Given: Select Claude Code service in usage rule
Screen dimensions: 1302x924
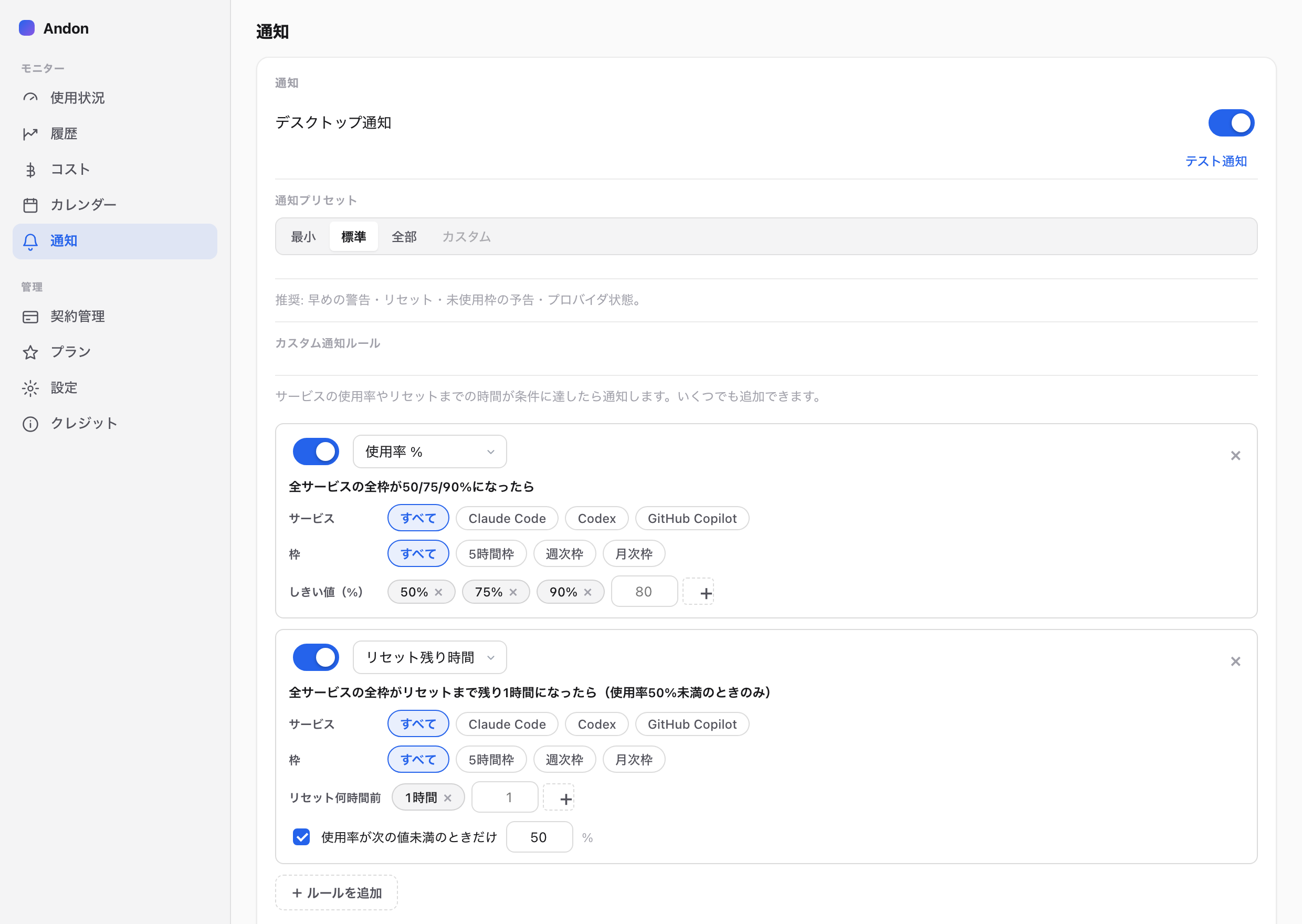Looking at the screenshot, I should [507, 518].
